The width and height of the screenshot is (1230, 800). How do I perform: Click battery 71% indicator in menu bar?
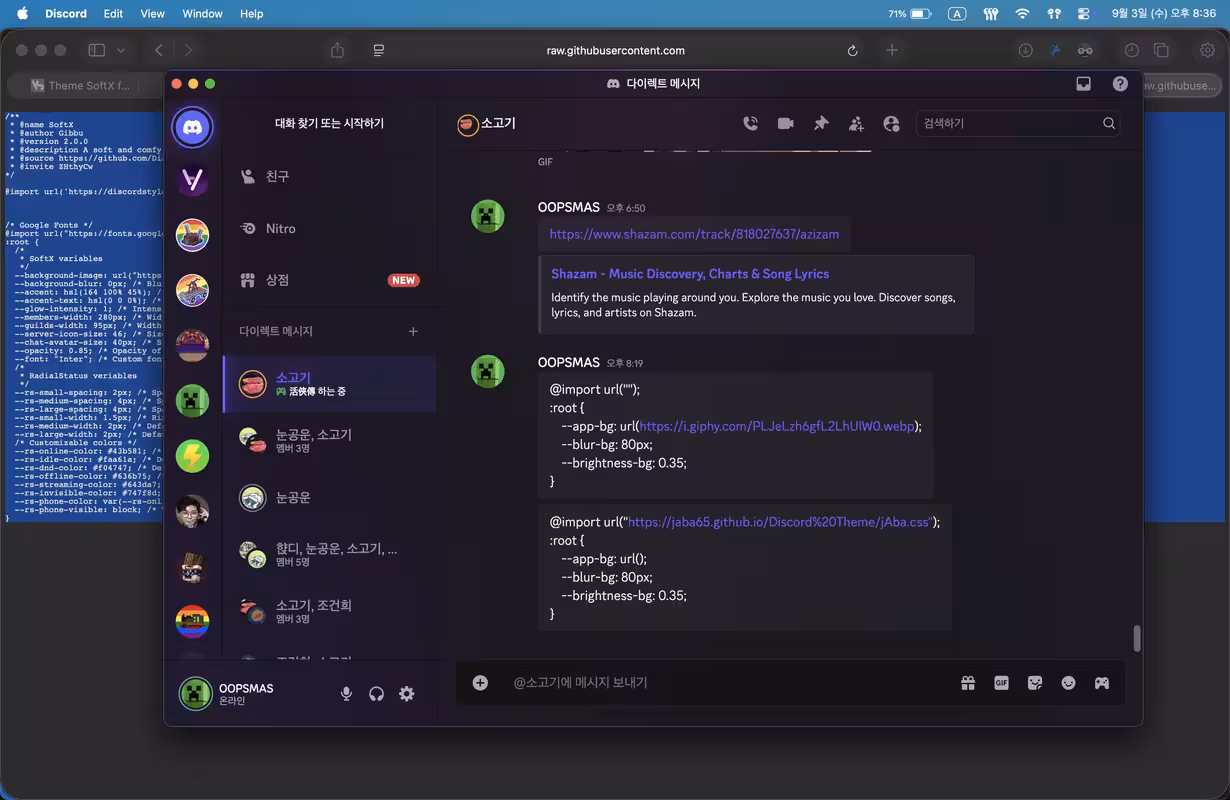[910, 14]
